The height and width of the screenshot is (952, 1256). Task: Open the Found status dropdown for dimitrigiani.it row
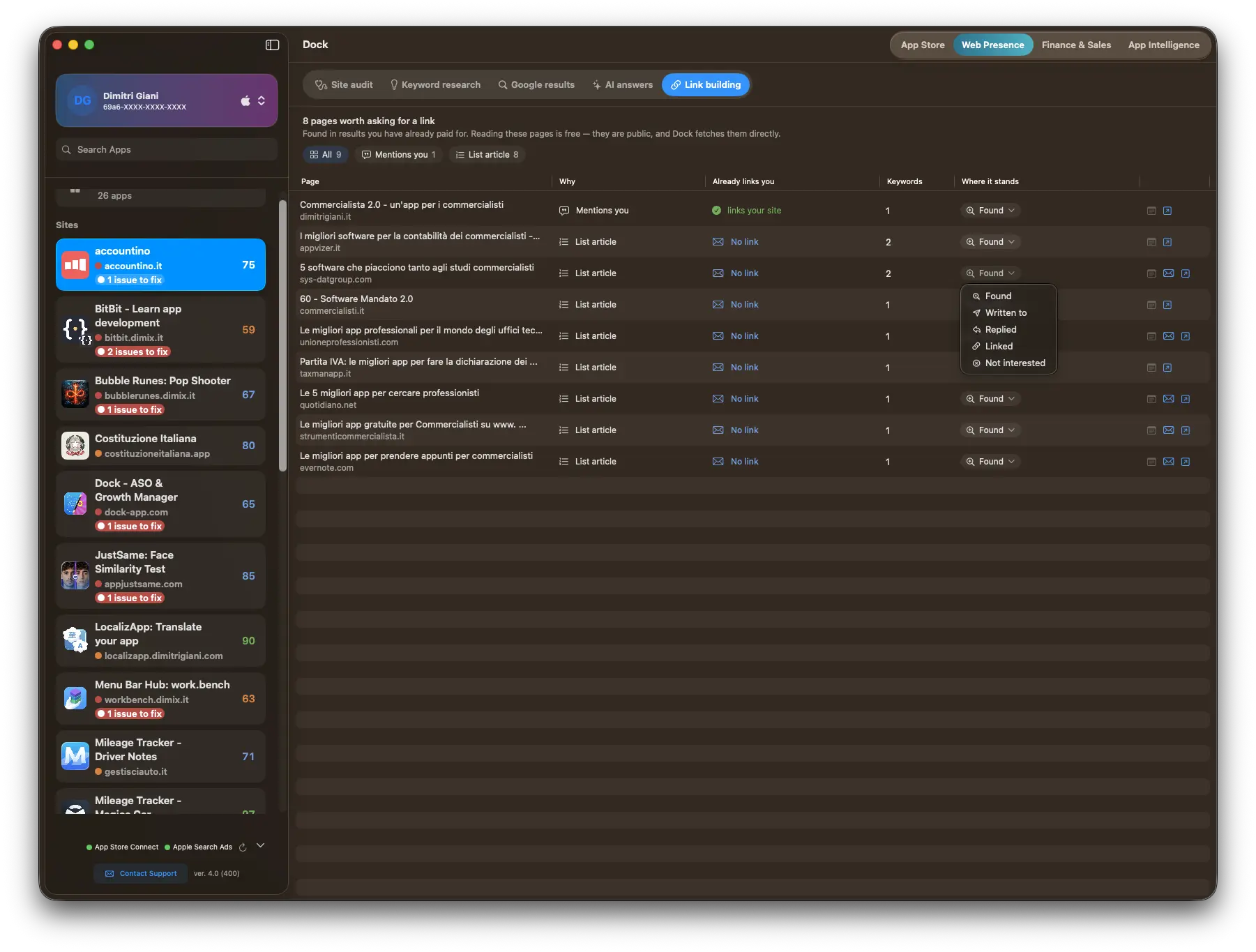pos(990,211)
